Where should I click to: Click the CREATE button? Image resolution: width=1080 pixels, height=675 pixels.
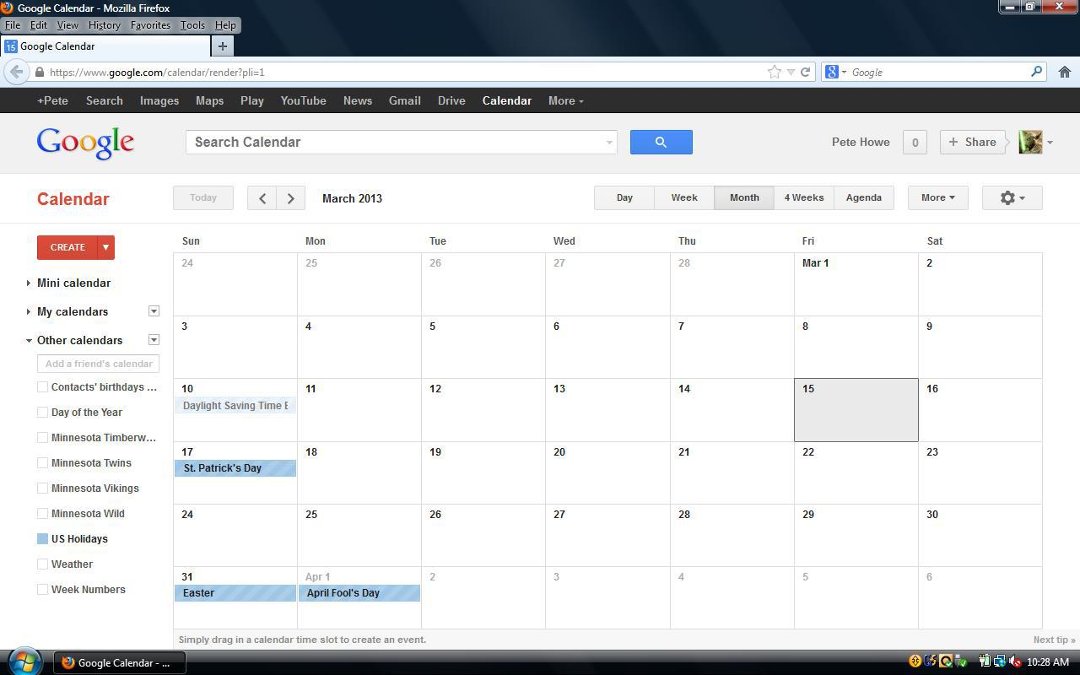click(68, 247)
